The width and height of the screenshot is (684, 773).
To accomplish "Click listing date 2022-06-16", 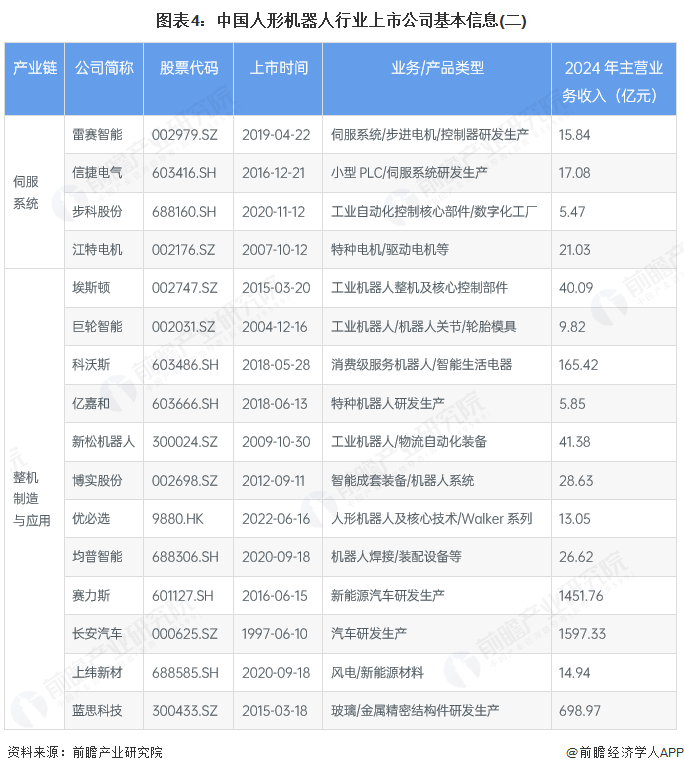I will coord(276,519).
